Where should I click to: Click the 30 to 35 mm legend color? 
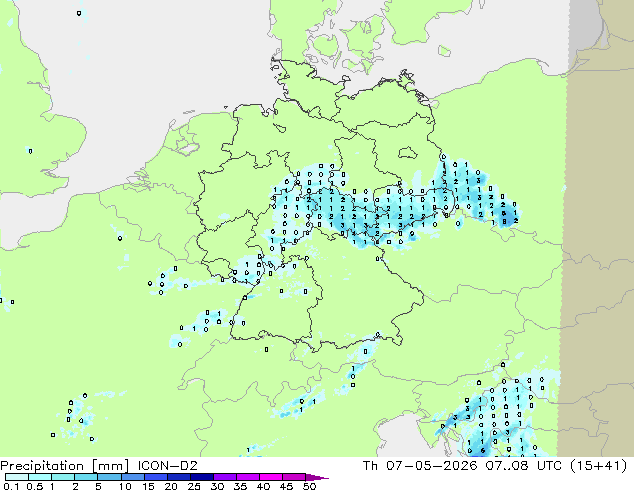coord(224,477)
